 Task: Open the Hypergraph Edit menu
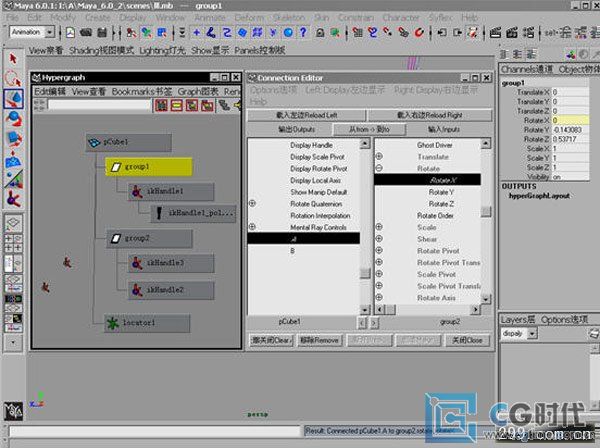click(50, 91)
